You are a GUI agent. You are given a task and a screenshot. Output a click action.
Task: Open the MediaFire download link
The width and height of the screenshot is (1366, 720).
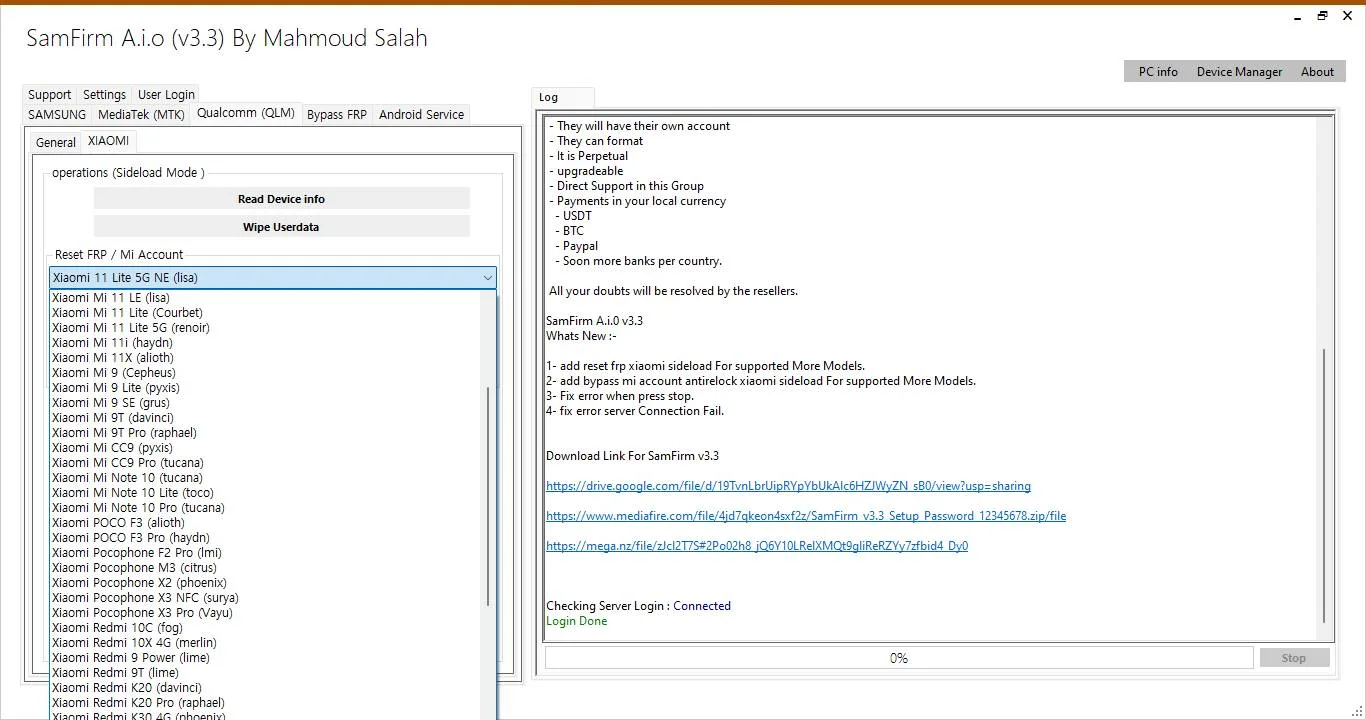pyautogui.click(x=806, y=516)
